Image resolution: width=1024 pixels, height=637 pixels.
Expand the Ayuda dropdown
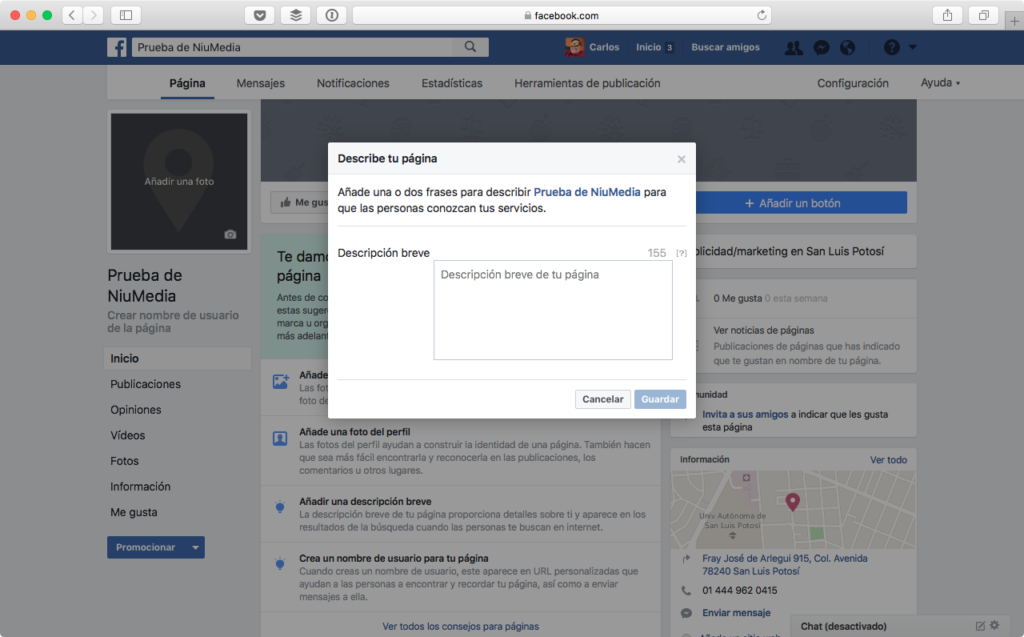point(940,82)
